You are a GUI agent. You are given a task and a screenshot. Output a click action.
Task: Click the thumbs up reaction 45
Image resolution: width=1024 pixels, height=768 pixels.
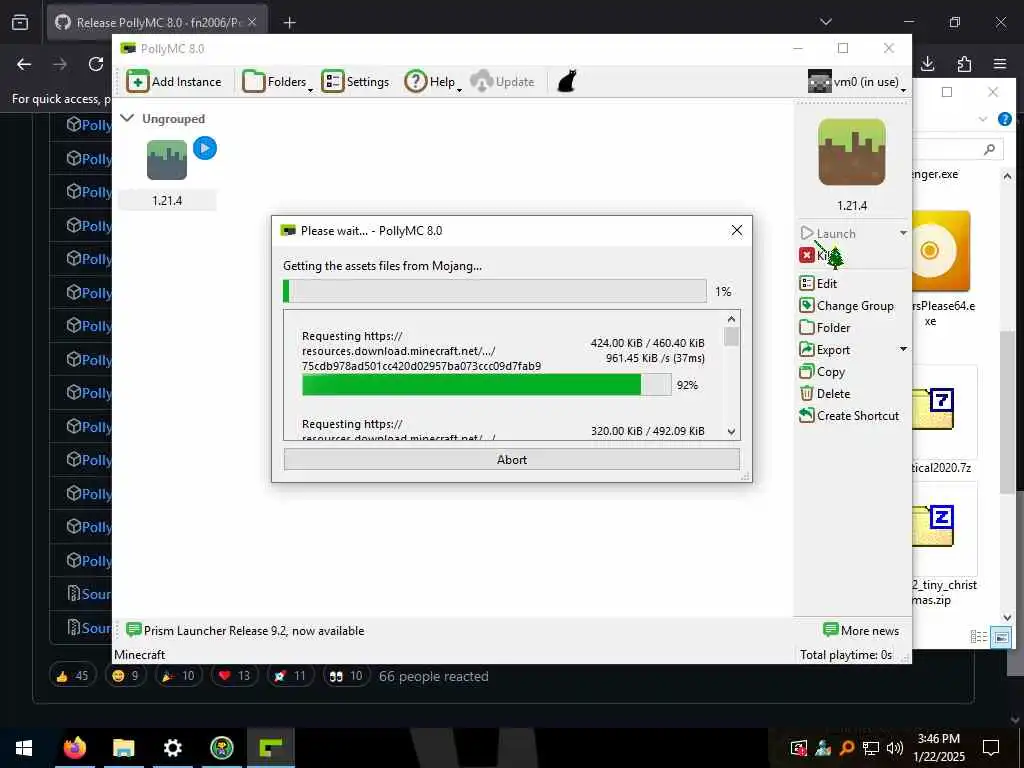(x=72, y=676)
